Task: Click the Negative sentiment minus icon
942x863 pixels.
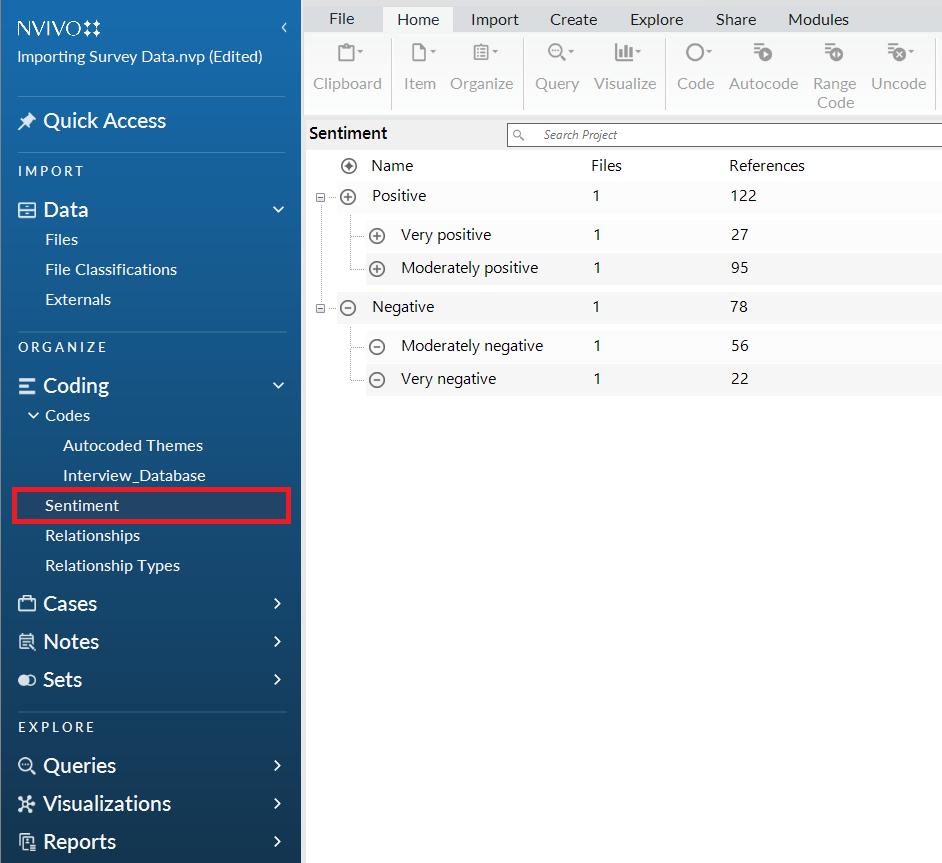Action: pyautogui.click(x=348, y=308)
